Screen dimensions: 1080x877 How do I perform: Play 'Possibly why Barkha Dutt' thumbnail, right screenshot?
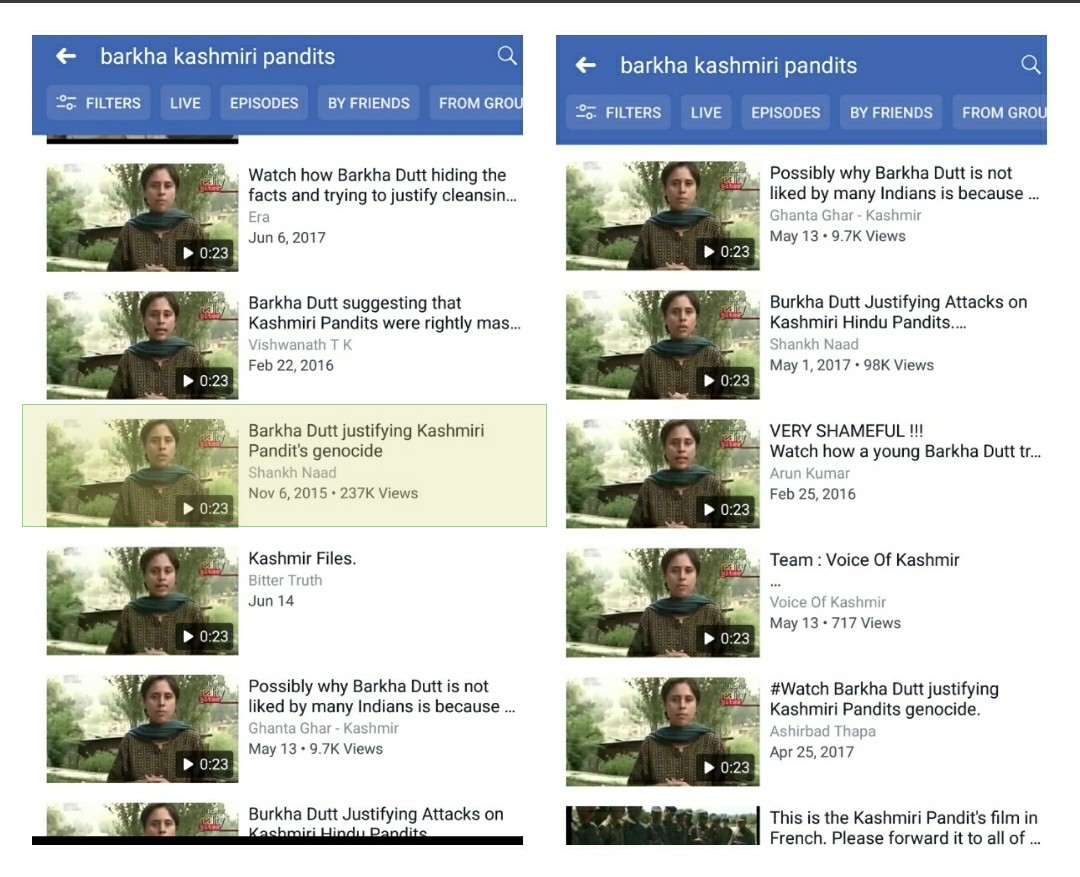663,216
